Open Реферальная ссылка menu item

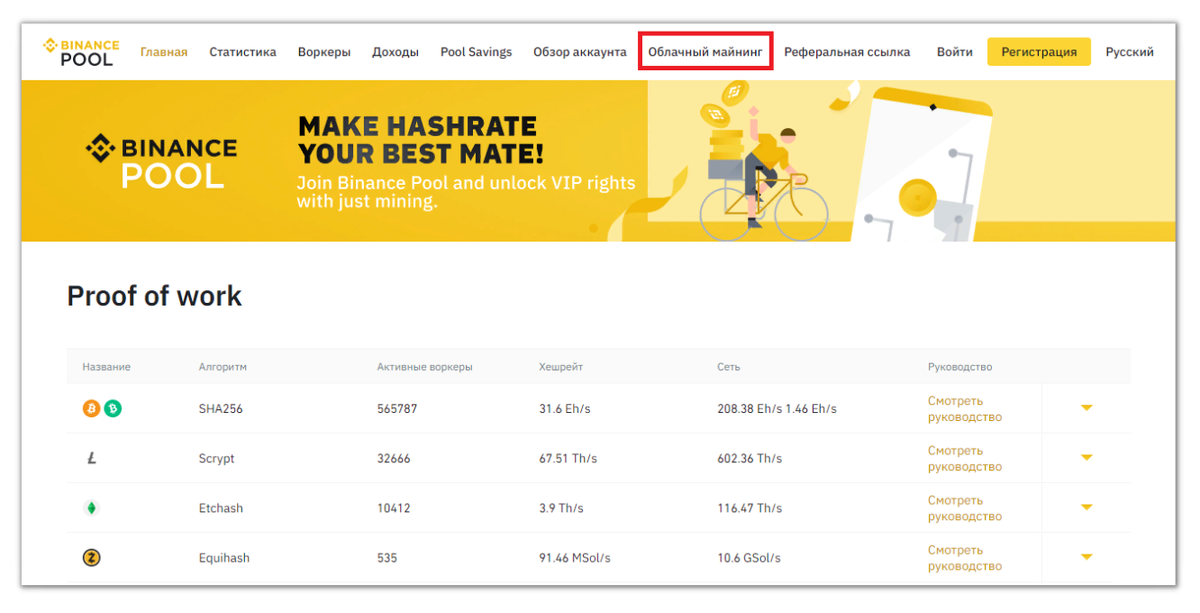pos(847,52)
